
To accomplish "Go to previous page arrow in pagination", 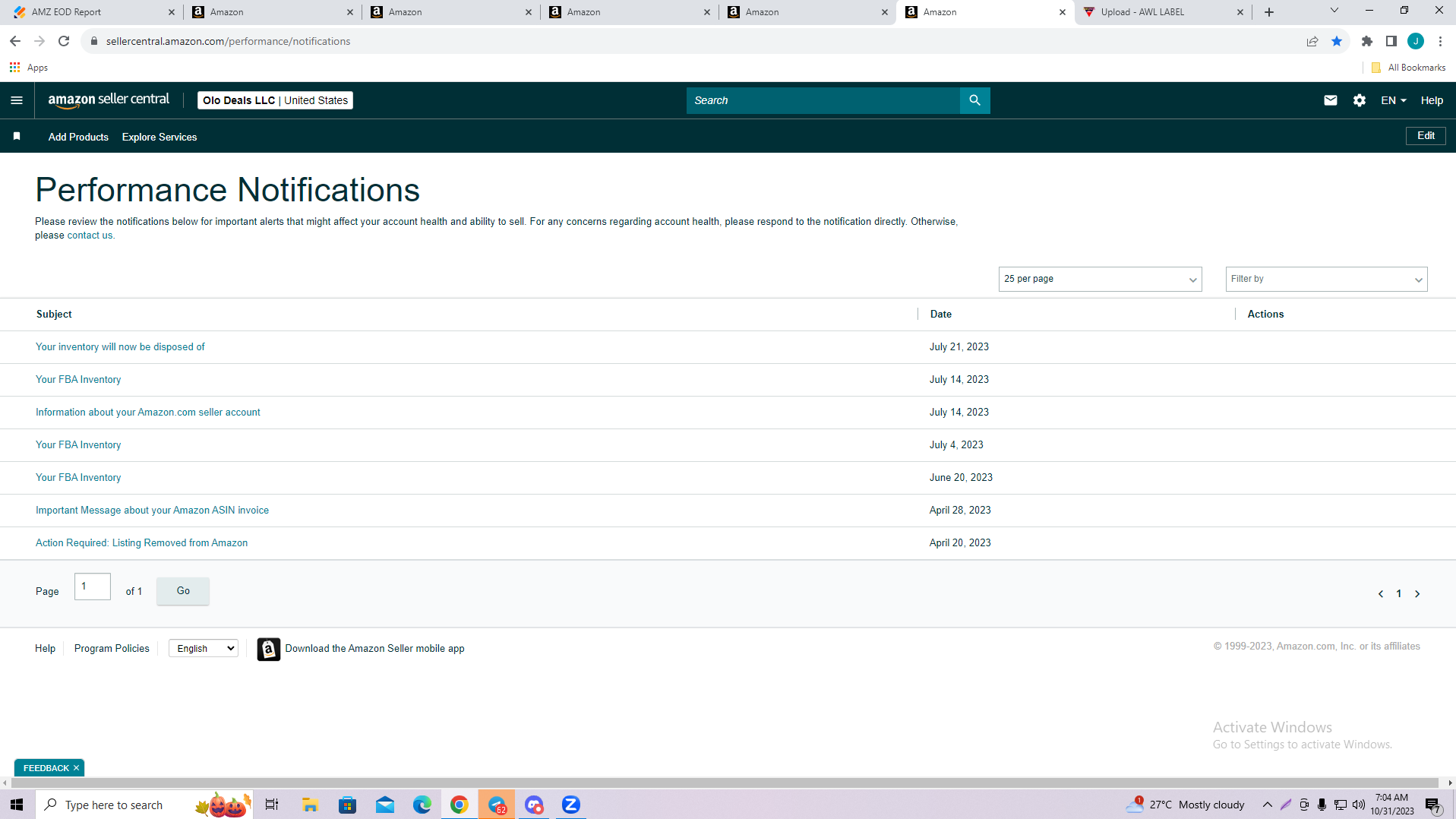I will click(x=1380, y=594).
